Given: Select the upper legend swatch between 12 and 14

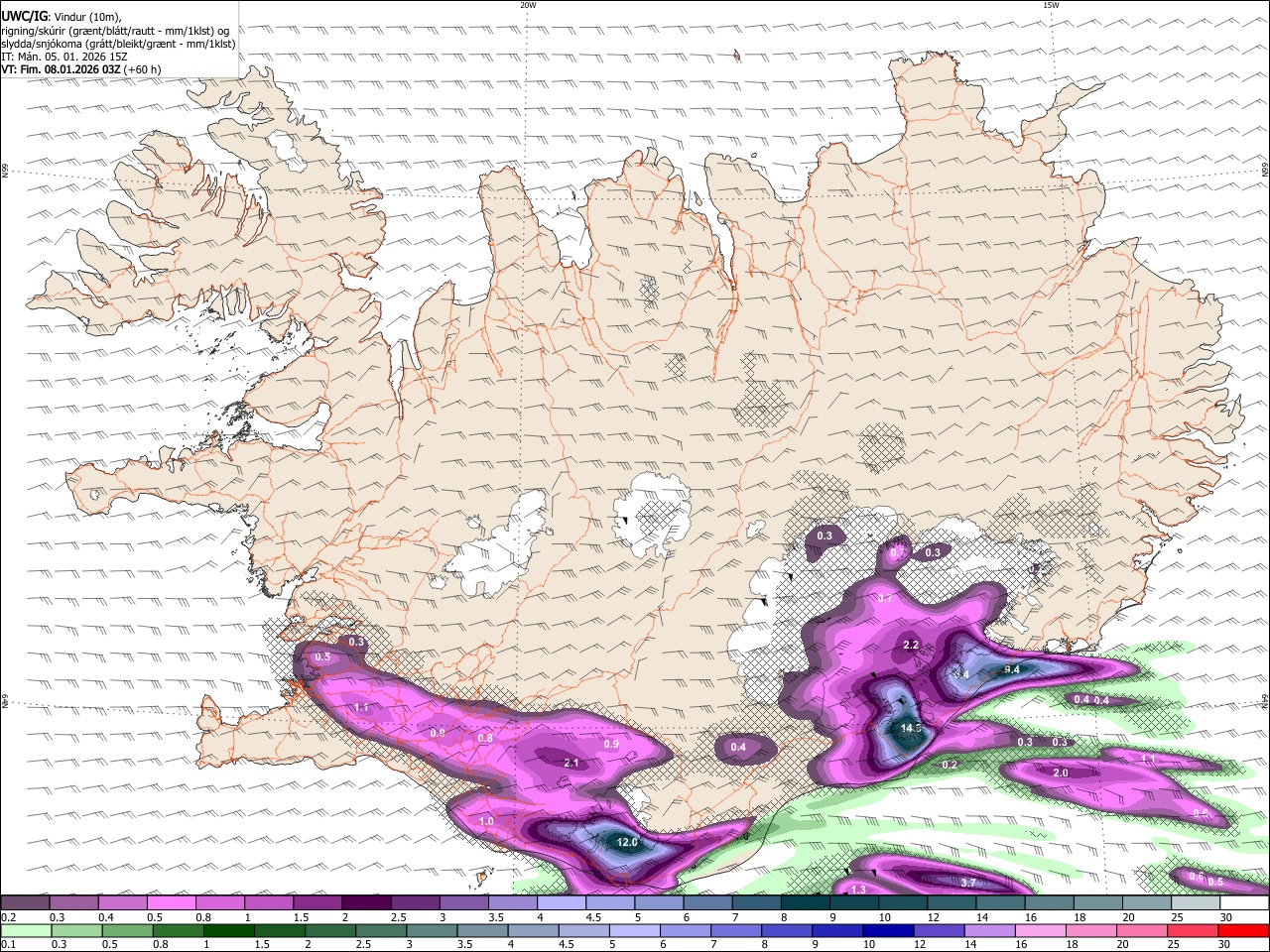Looking at the screenshot, I should [x=951, y=902].
